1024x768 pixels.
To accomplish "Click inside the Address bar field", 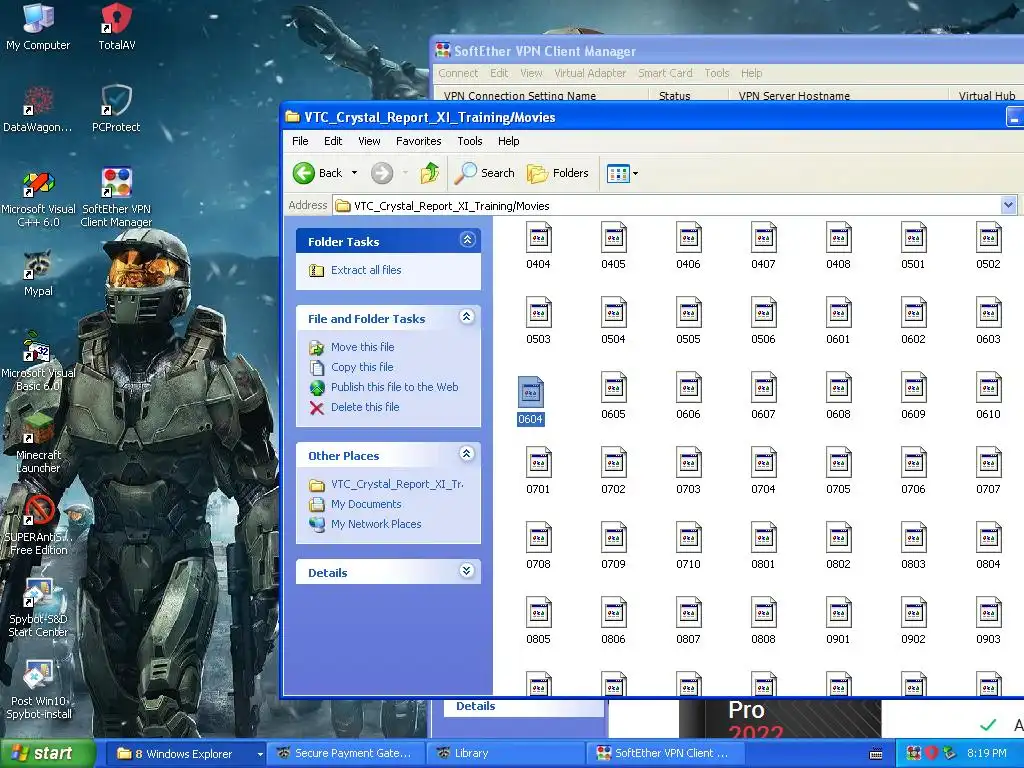I will [666, 206].
